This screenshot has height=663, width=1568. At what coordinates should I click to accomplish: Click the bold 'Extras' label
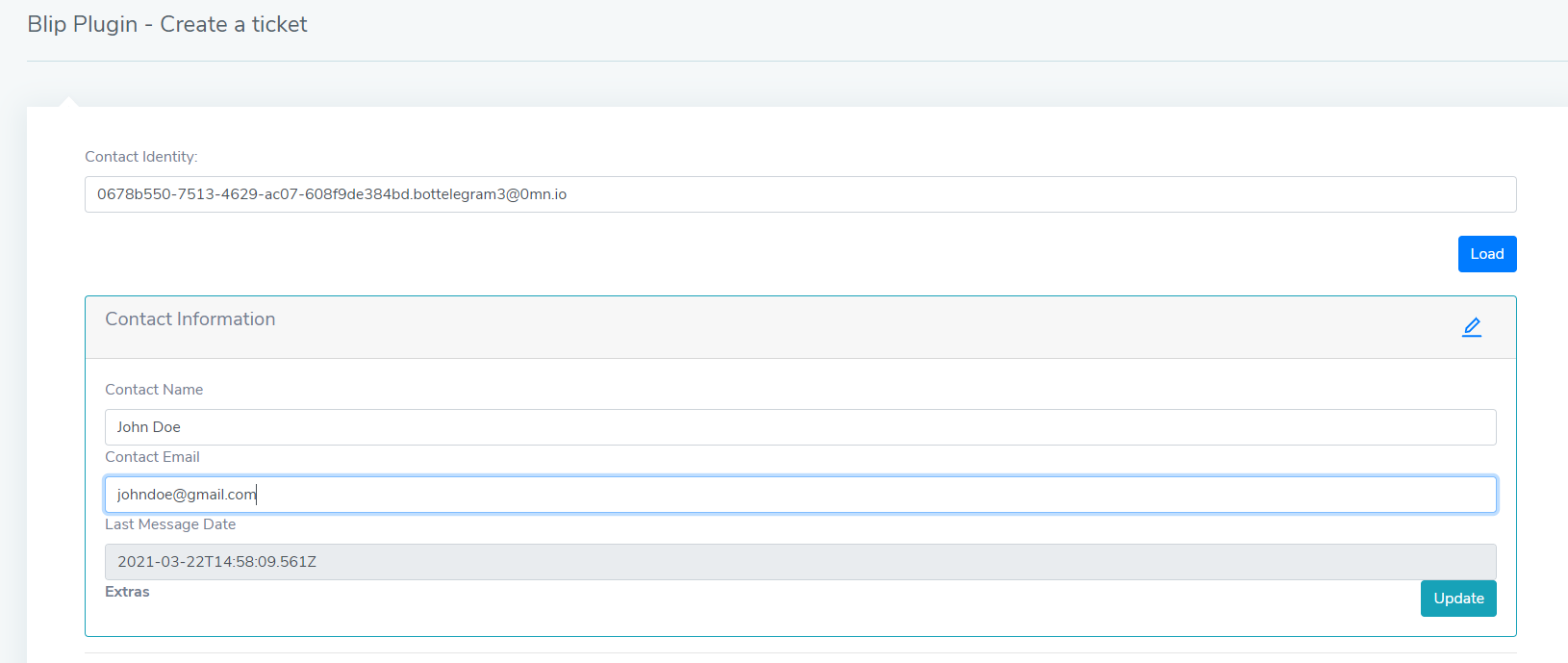pyautogui.click(x=127, y=592)
